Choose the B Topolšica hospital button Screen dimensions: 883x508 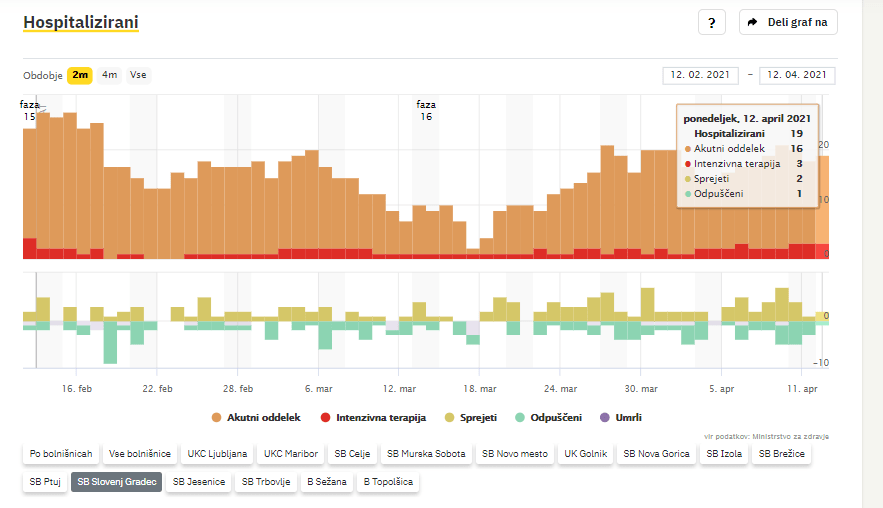pyautogui.click(x=389, y=482)
